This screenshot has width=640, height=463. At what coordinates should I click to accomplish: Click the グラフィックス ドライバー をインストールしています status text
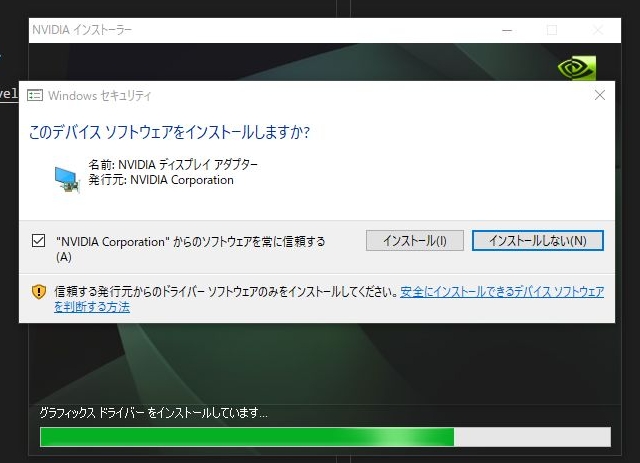(x=153, y=413)
